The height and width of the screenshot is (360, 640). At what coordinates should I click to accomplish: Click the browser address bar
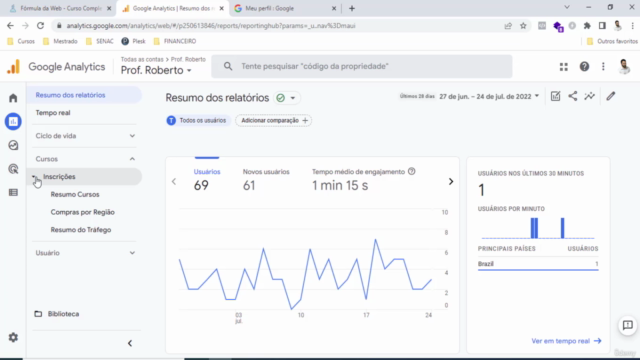click(278, 26)
